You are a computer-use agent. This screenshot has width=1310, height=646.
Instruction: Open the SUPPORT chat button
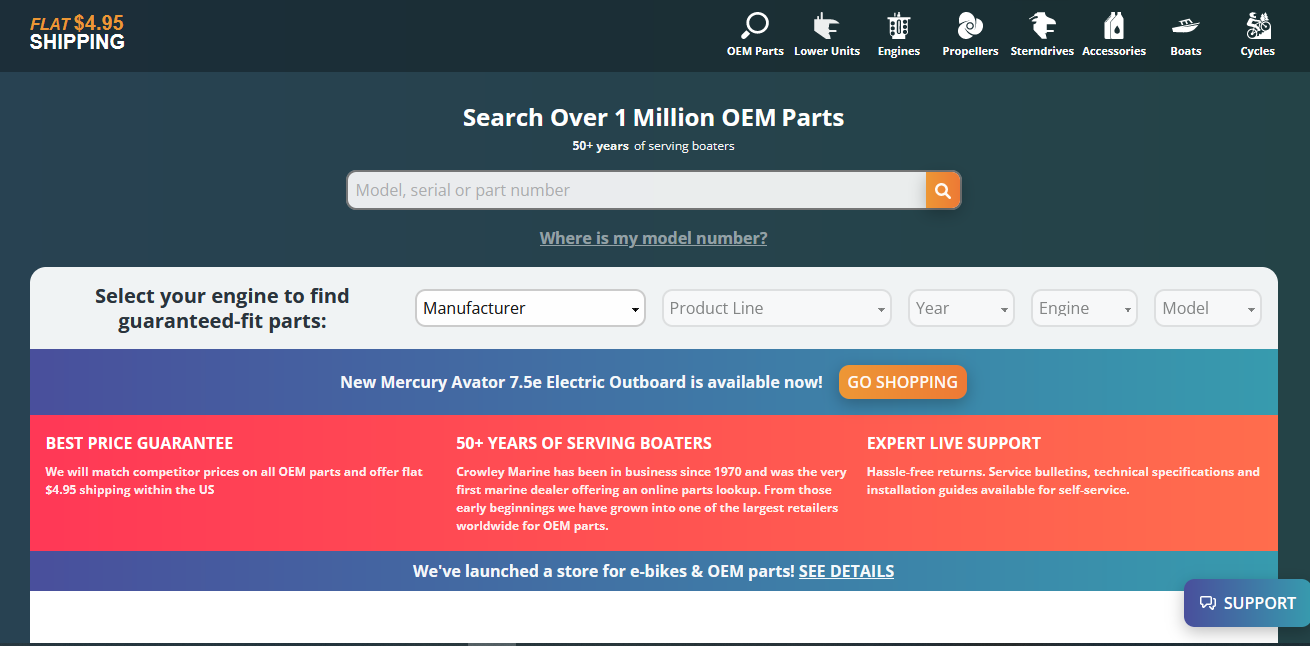point(1247,603)
